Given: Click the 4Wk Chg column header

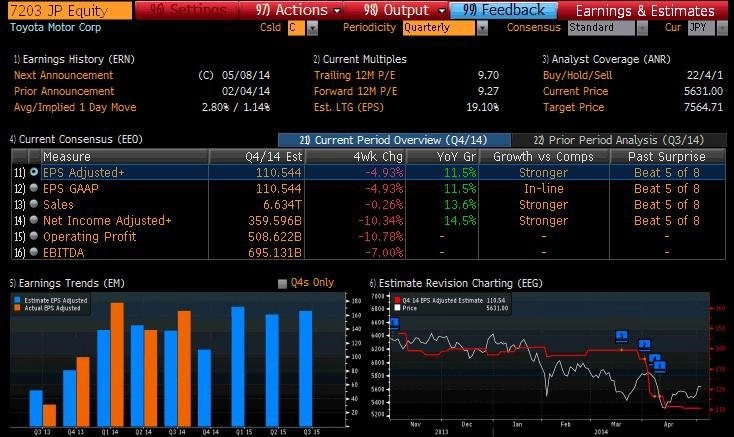Looking at the screenshot, I should [x=355, y=156].
